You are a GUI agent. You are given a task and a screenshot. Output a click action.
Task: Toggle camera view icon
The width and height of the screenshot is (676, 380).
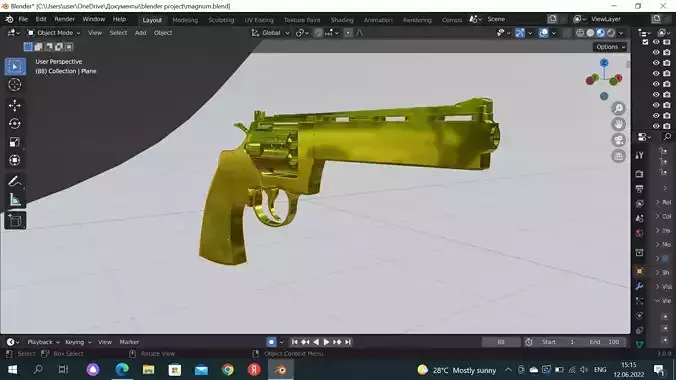619,140
